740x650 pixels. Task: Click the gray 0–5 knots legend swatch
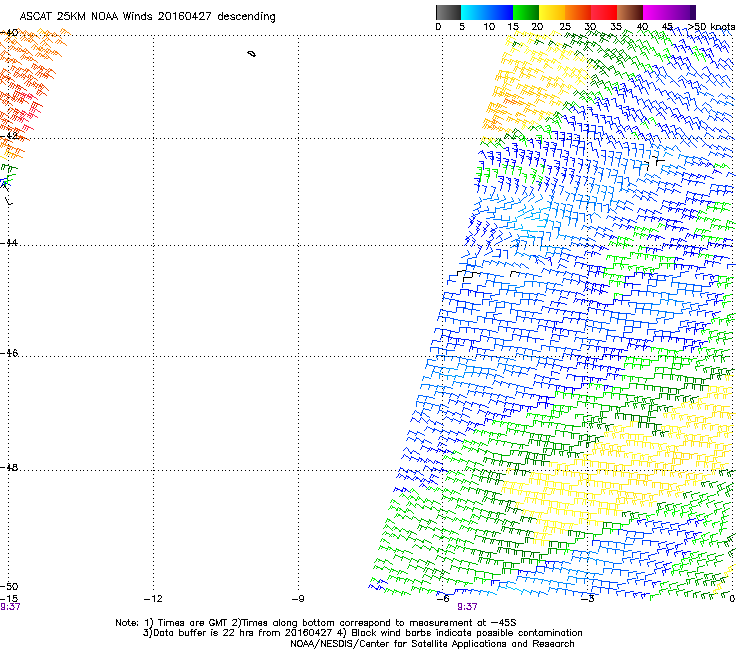(448, 12)
